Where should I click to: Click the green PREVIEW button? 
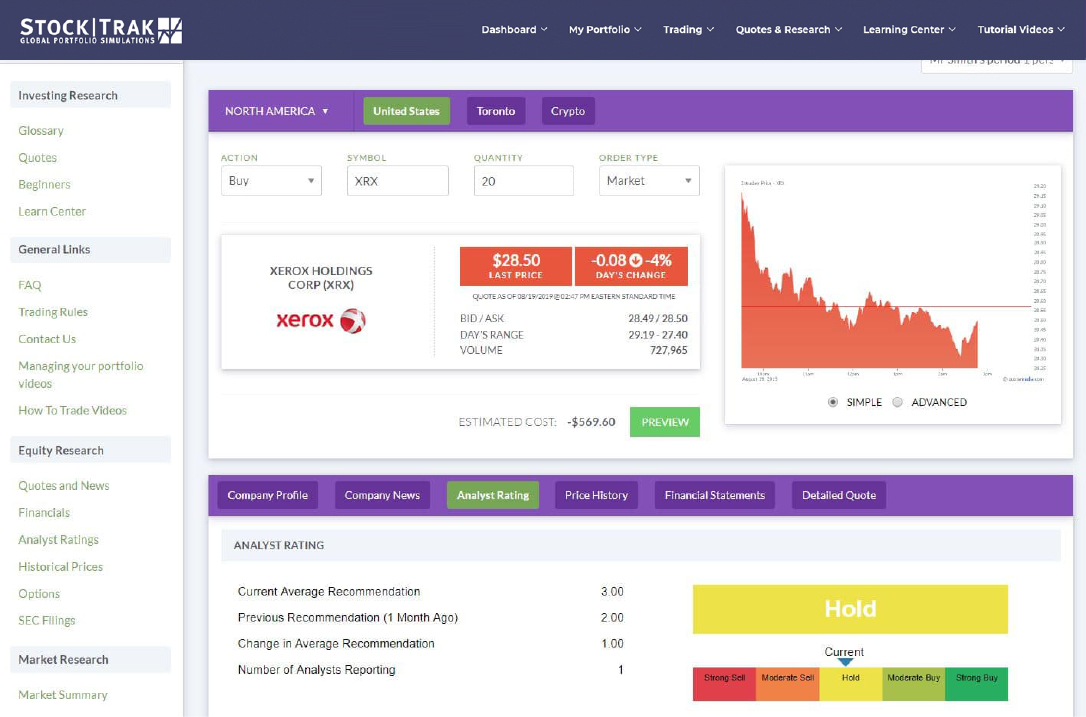(x=665, y=422)
